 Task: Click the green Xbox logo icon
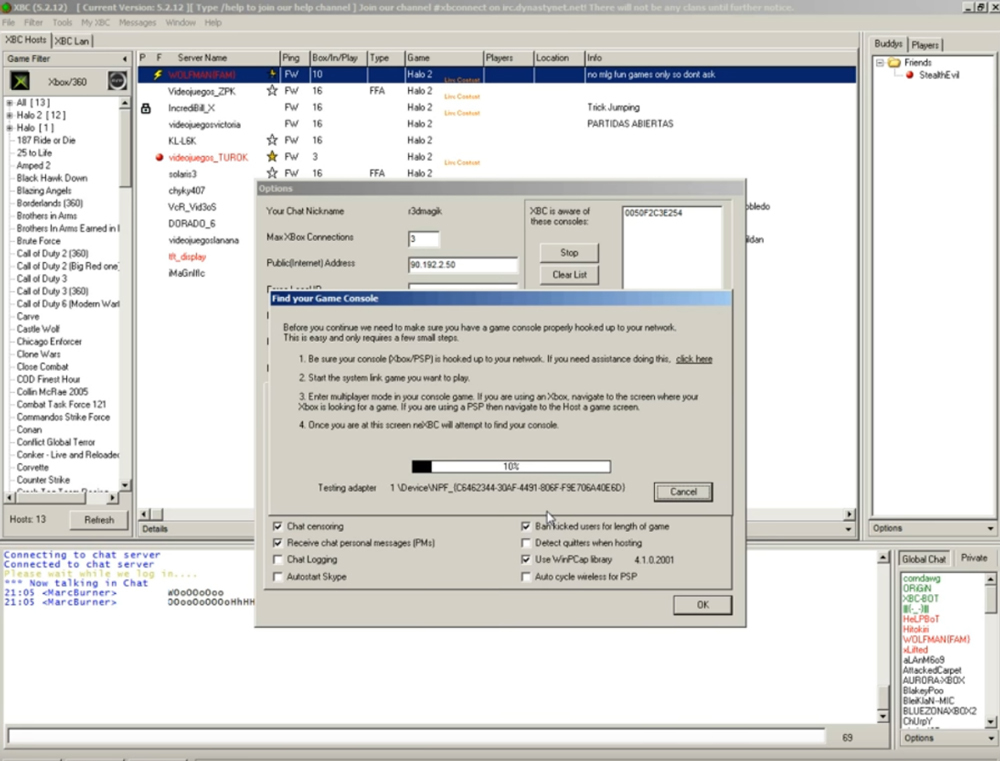[20, 82]
